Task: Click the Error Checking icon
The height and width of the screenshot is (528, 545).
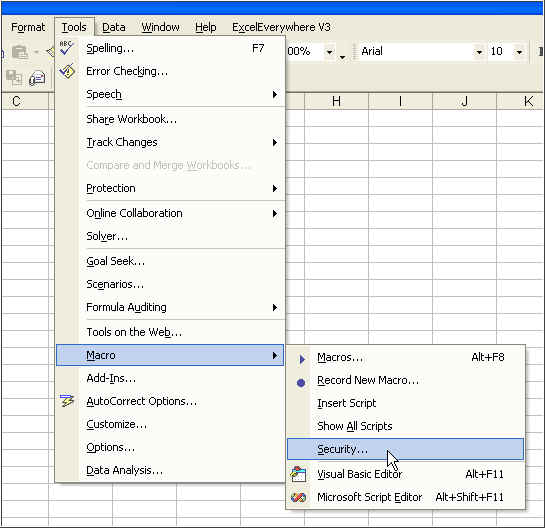Action: point(67,71)
